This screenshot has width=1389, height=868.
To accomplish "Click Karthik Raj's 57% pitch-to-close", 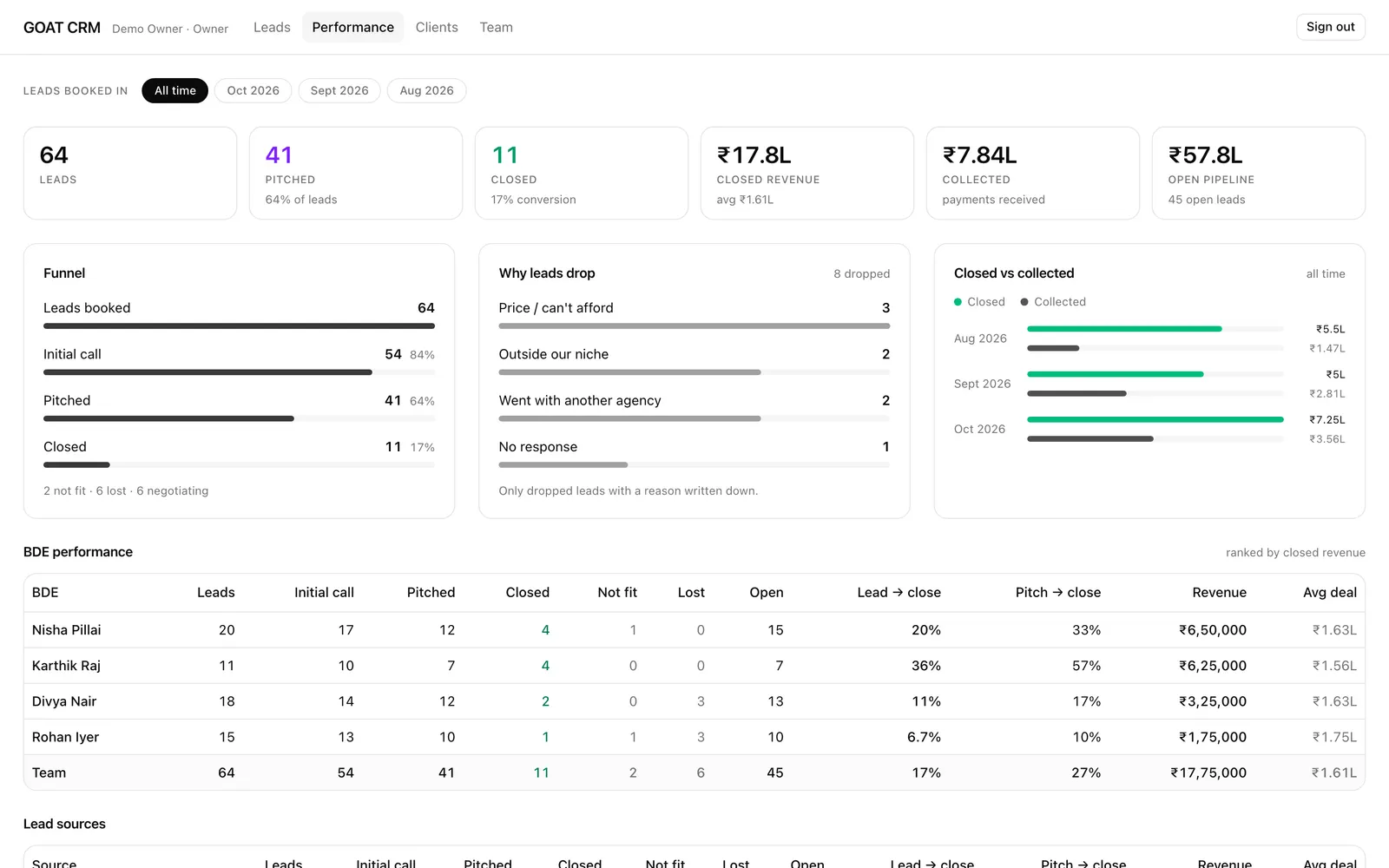I will [x=1086, y=666].
